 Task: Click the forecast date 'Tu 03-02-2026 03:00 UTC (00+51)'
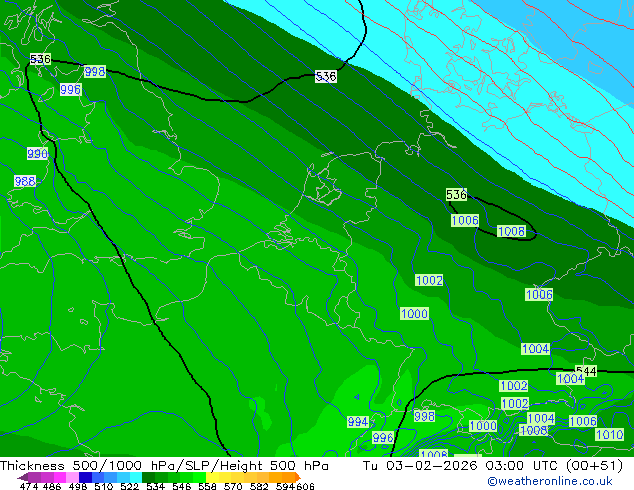493,466
